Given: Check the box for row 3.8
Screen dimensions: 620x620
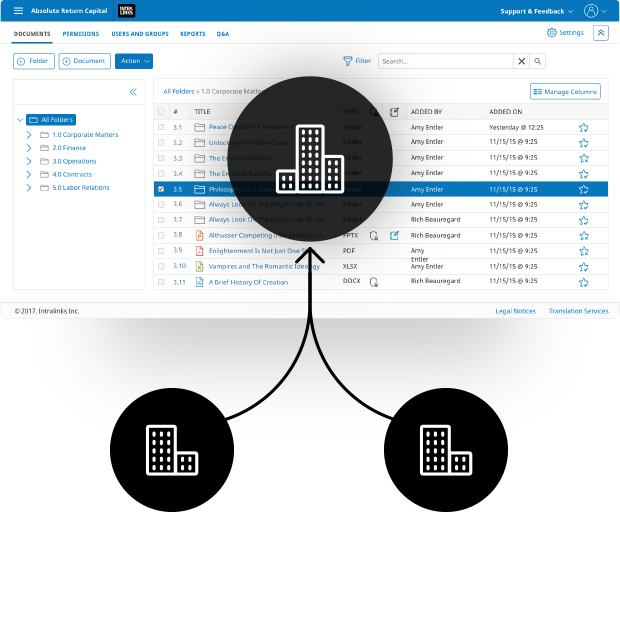Looking at the screenshot, I should tap(161, 235).
